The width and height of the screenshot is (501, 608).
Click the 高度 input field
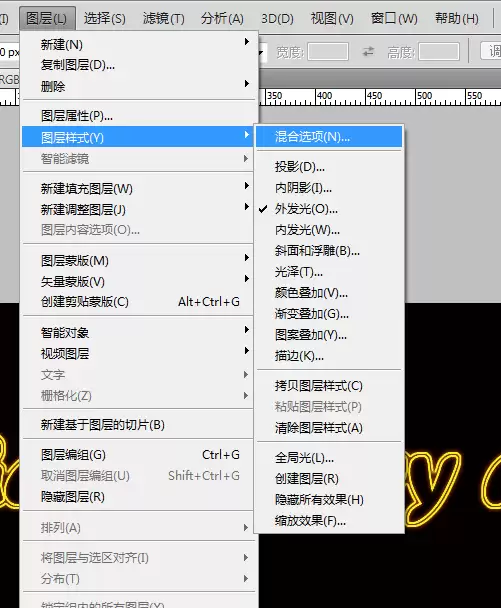[439, 52]
